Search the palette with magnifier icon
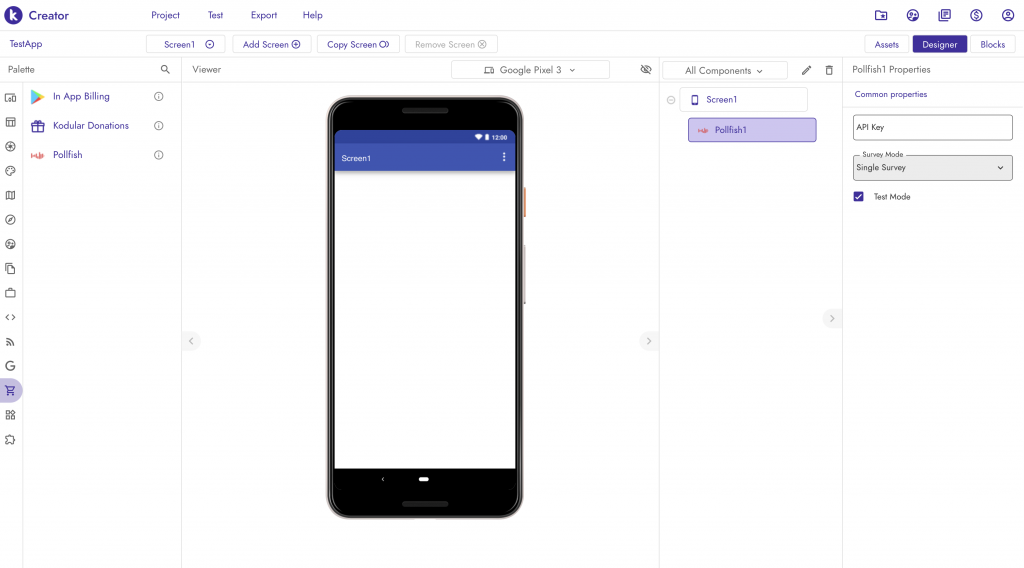The width and height of the screenshot is (1024, 568). tap(165, 69)
